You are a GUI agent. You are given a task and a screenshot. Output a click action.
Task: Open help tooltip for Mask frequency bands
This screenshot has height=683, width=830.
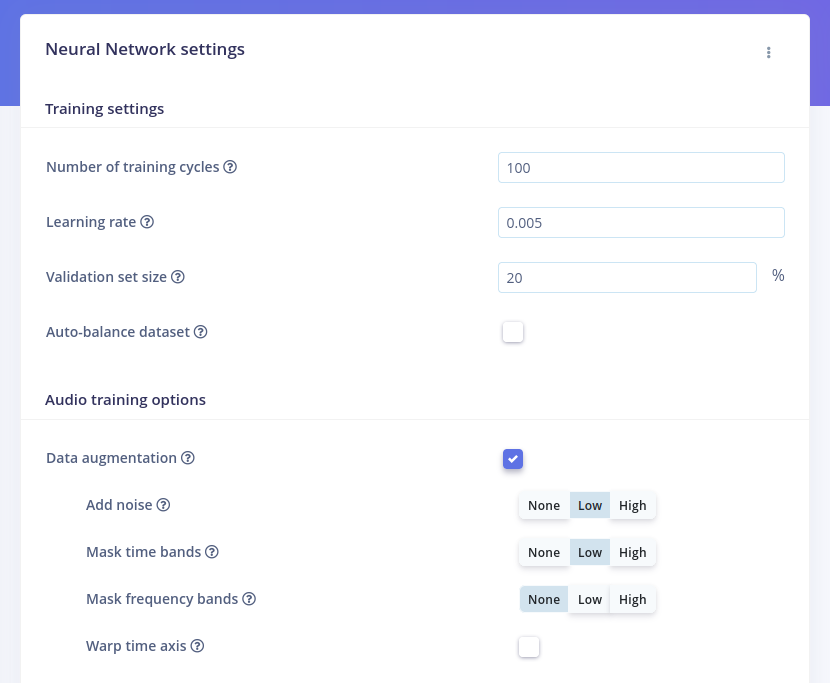click(x=249, y=599)
